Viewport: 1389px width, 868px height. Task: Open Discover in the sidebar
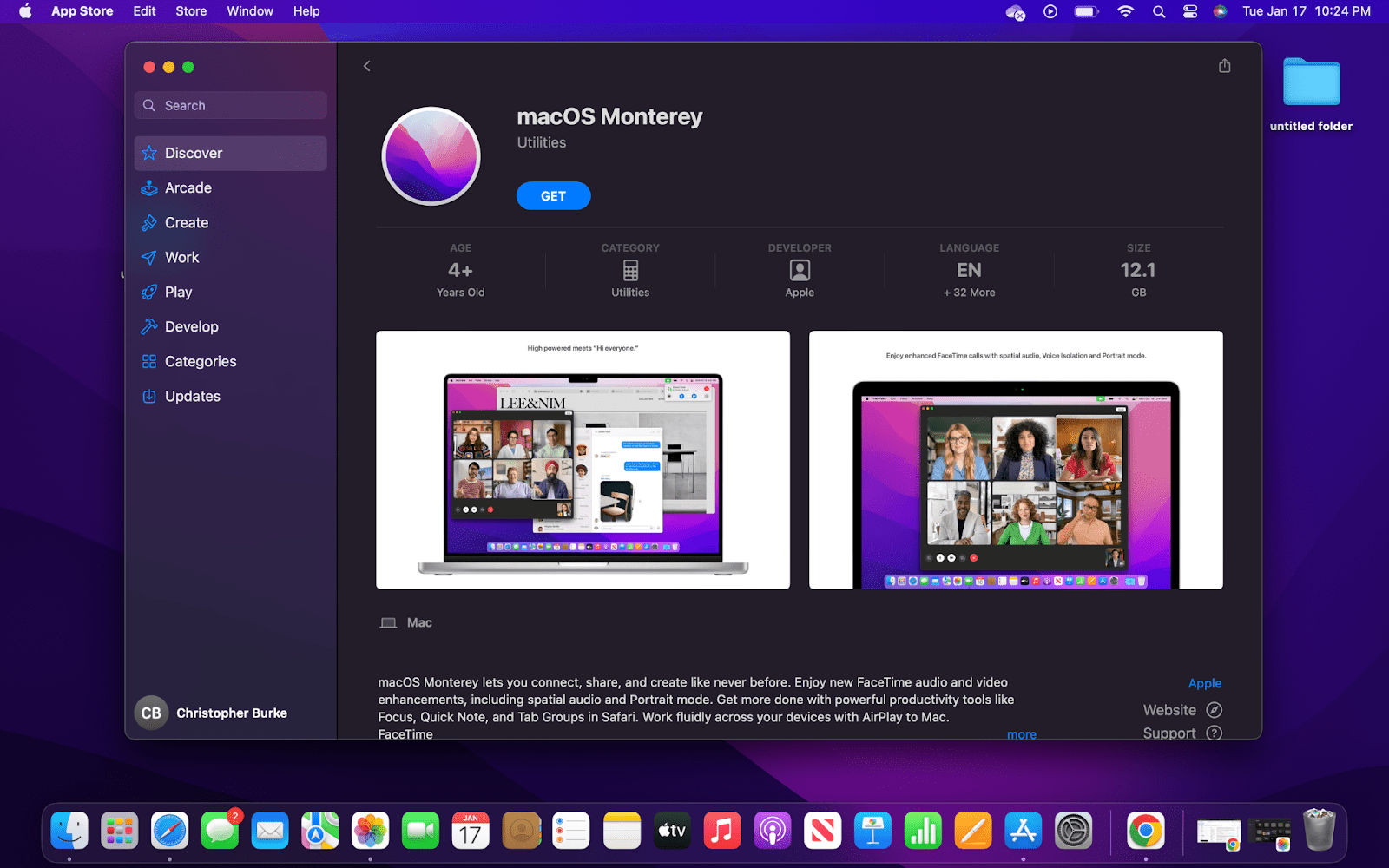coord(231,153)
